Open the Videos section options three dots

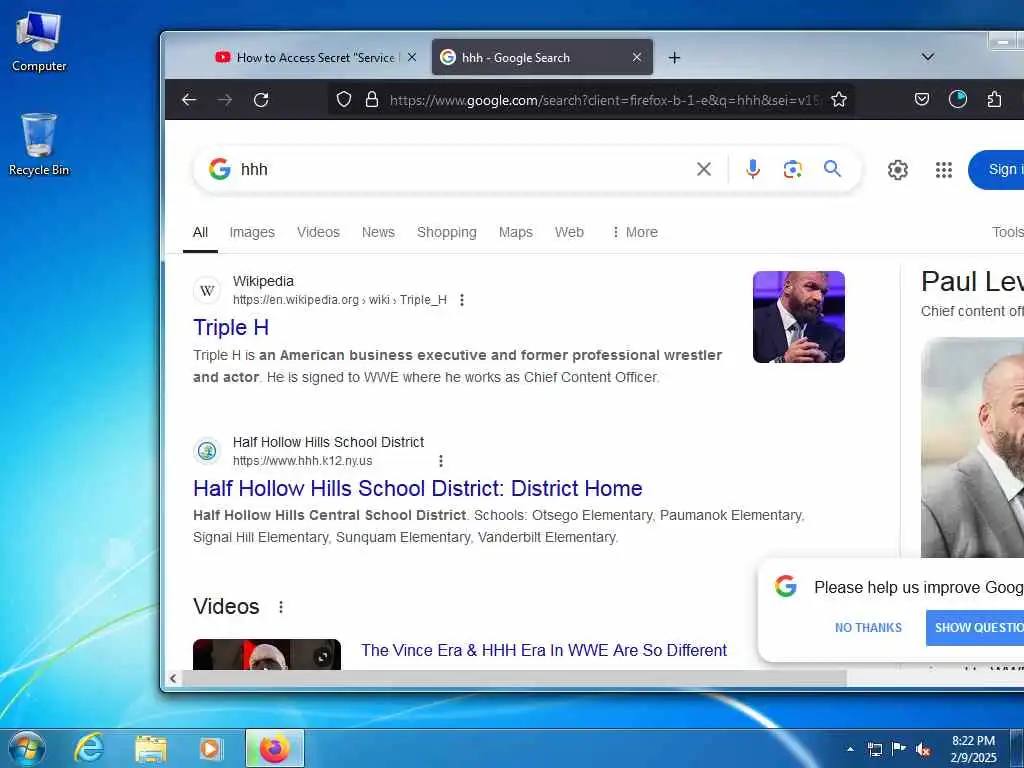click(281, 607)
